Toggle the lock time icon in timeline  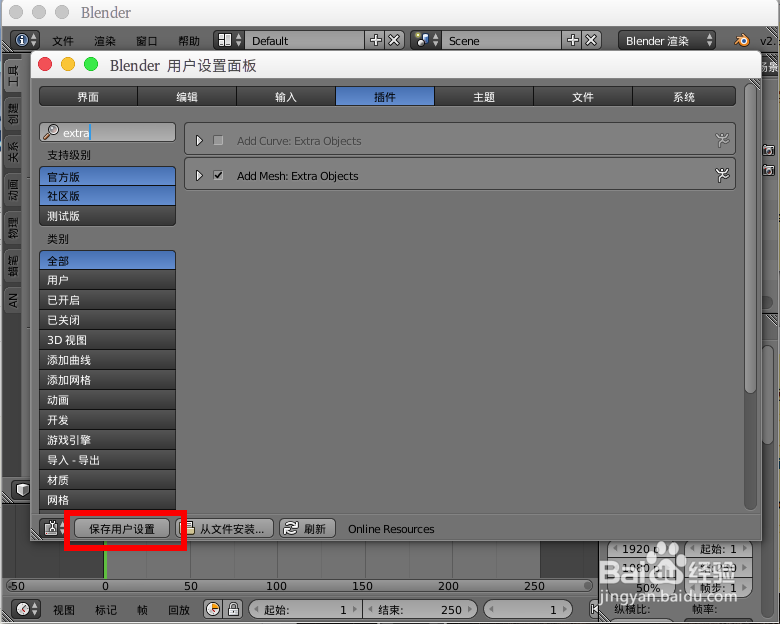pyautogui.click(x=233, y=609)
